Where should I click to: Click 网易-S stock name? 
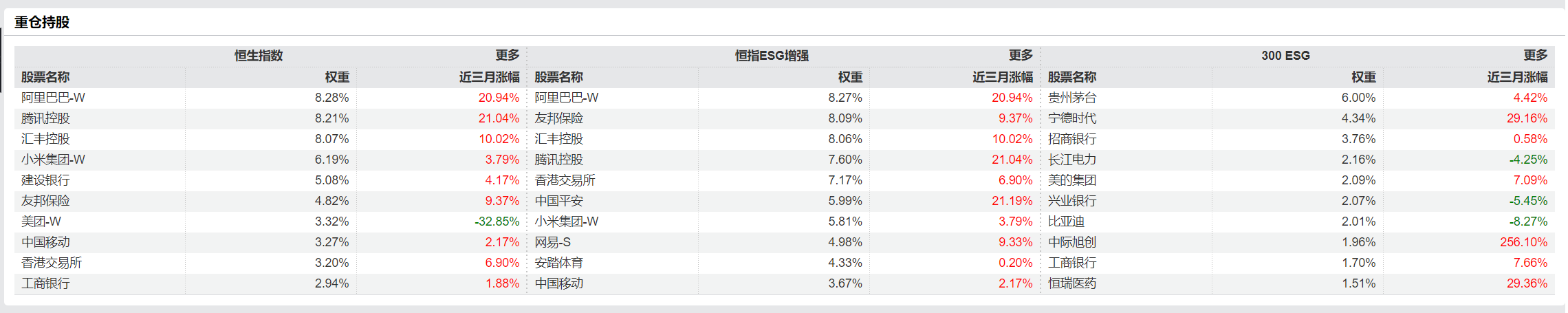tap(553, 242)
